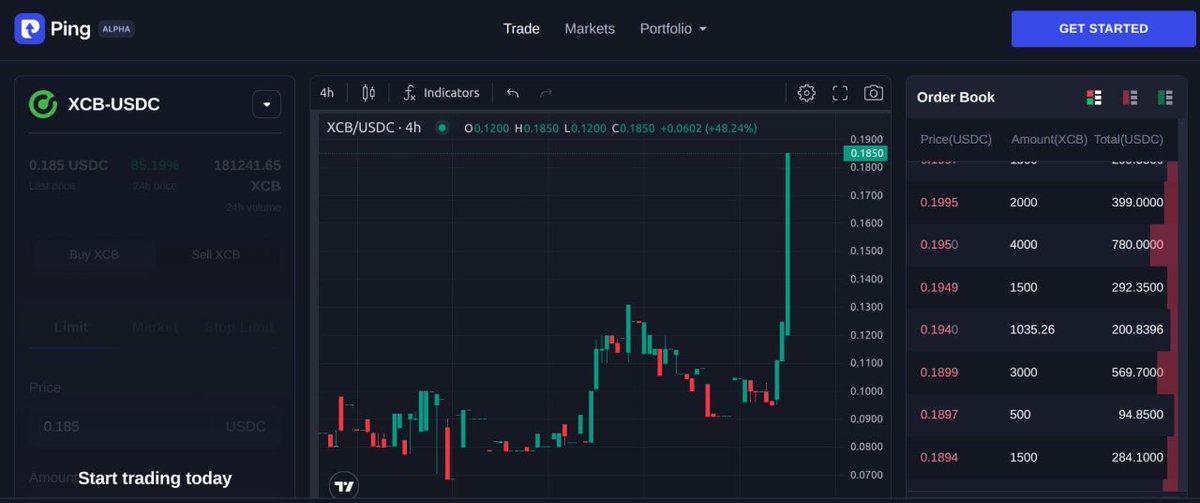Click the Amount(XCB) column header

[1048, 138]
